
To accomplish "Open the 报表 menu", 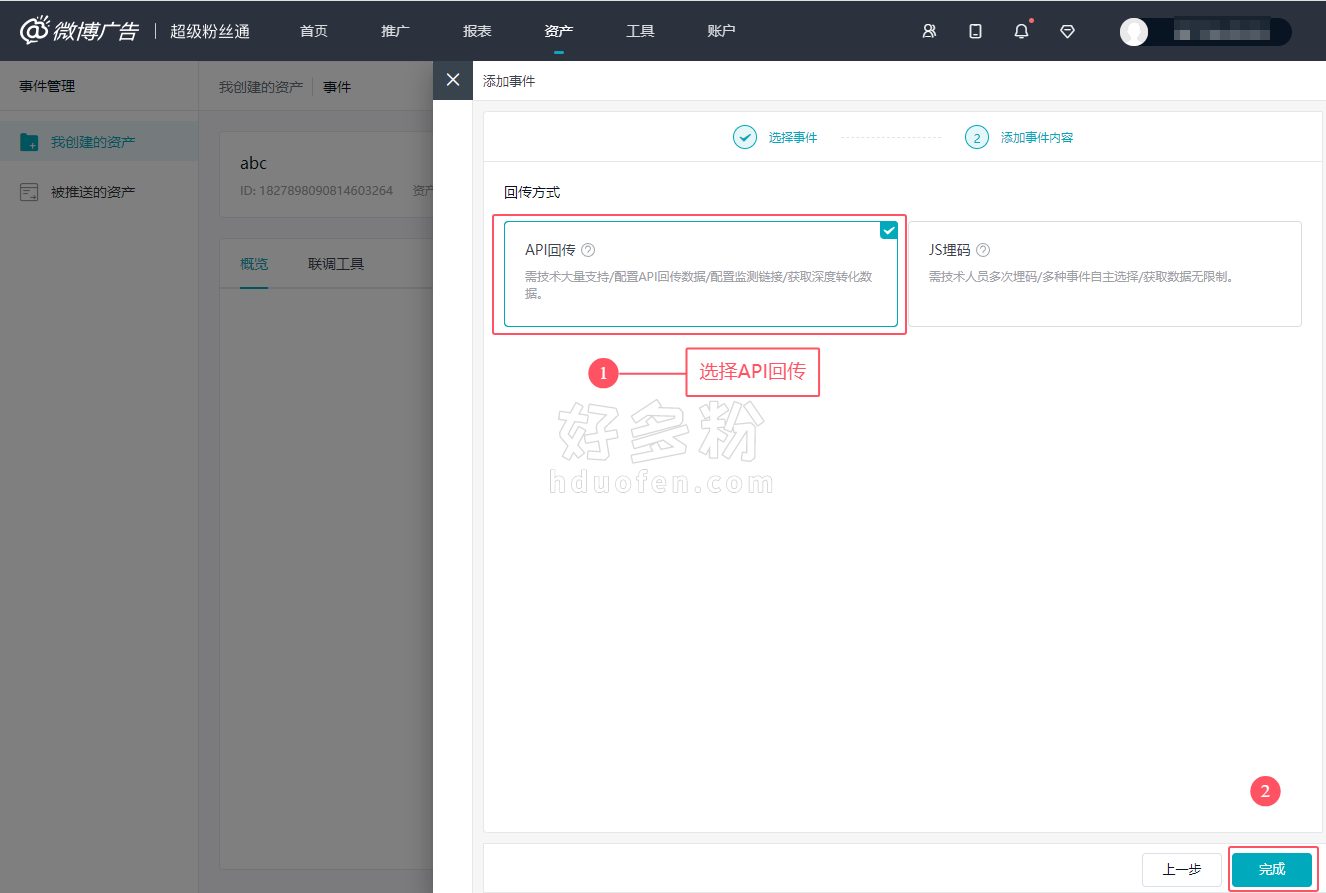I will click(x=477, y=31).
